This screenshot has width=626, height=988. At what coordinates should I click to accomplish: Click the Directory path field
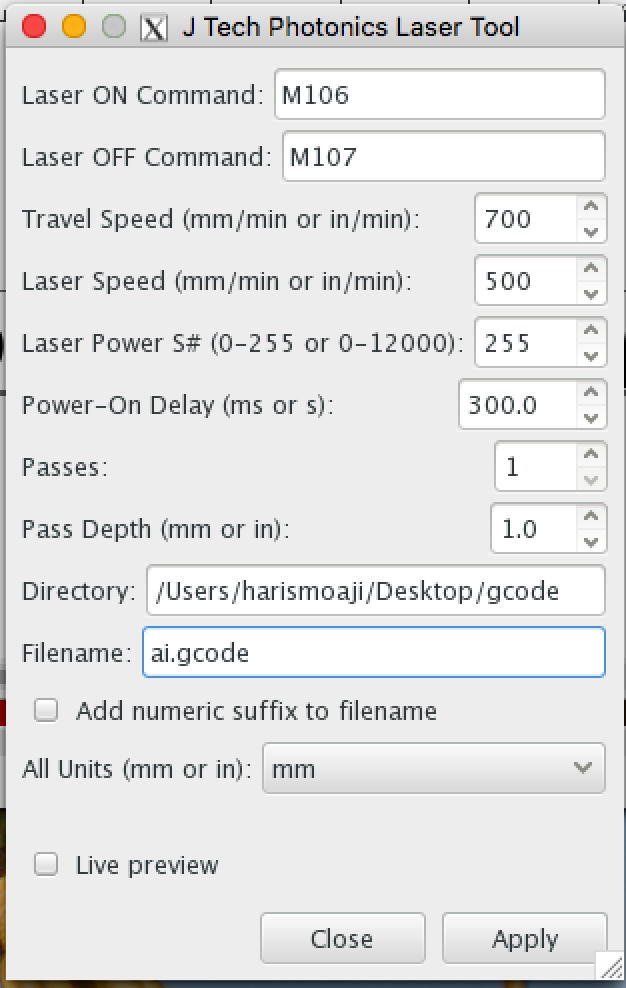pyautogui.click(x=375, y=591)
